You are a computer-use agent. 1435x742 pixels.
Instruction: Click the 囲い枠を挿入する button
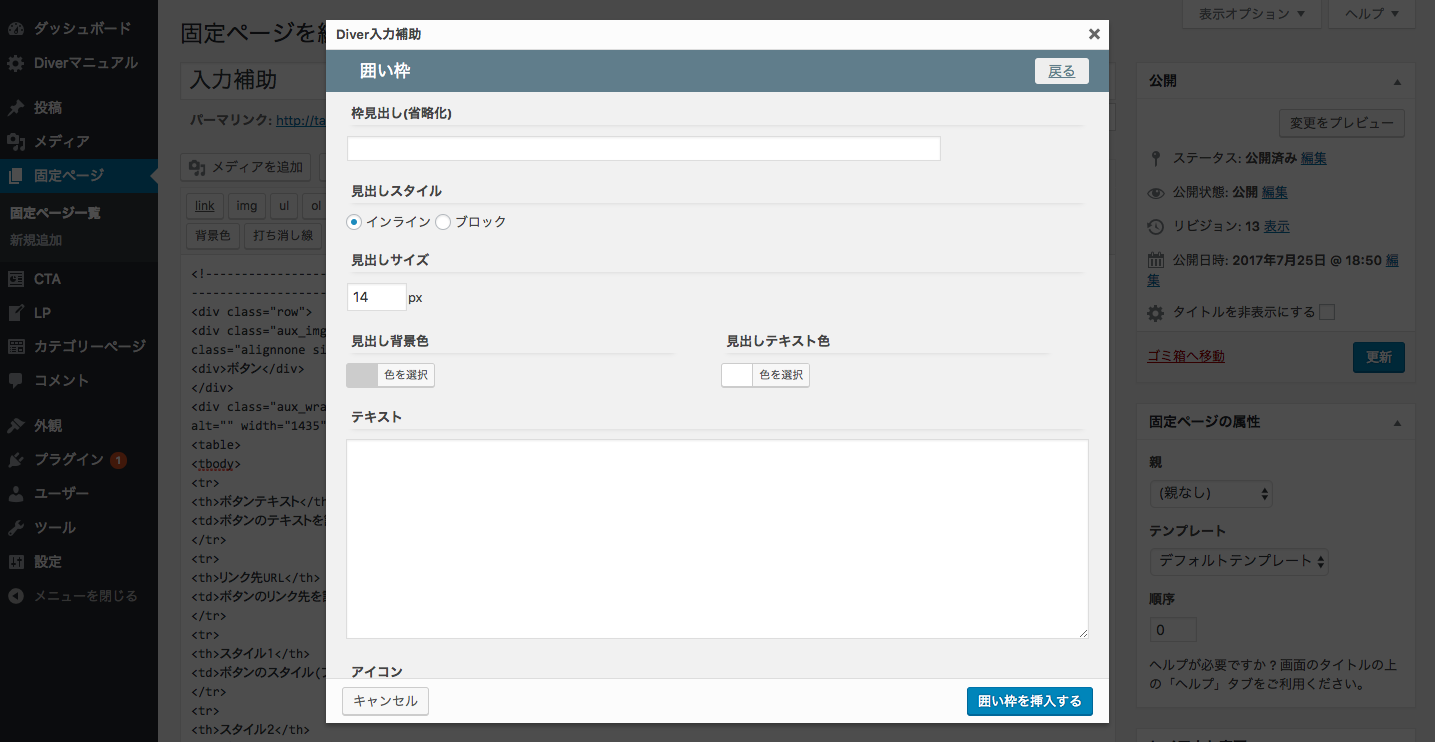(1030, 701)
